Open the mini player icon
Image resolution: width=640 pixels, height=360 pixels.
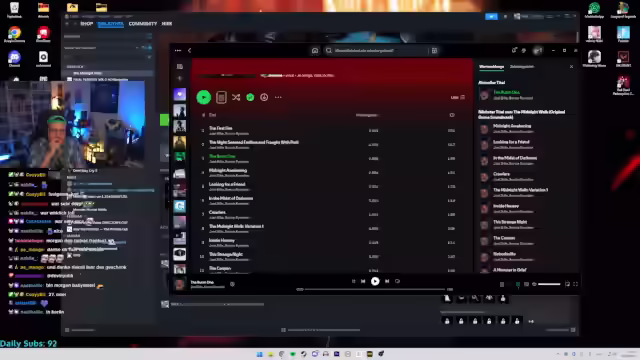pyautogui.click(x=567, y=284)
